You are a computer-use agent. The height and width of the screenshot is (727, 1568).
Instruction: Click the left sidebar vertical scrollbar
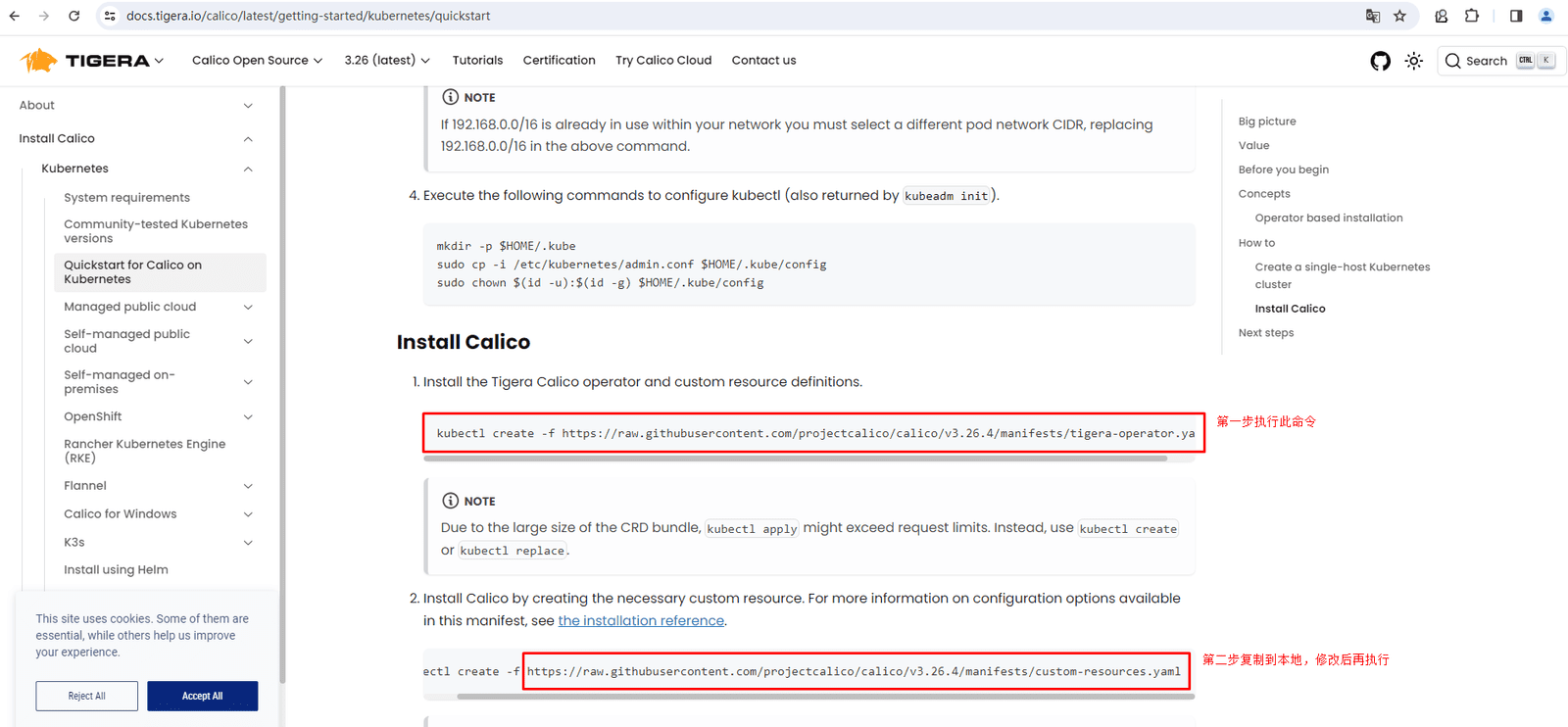(282, 384)
